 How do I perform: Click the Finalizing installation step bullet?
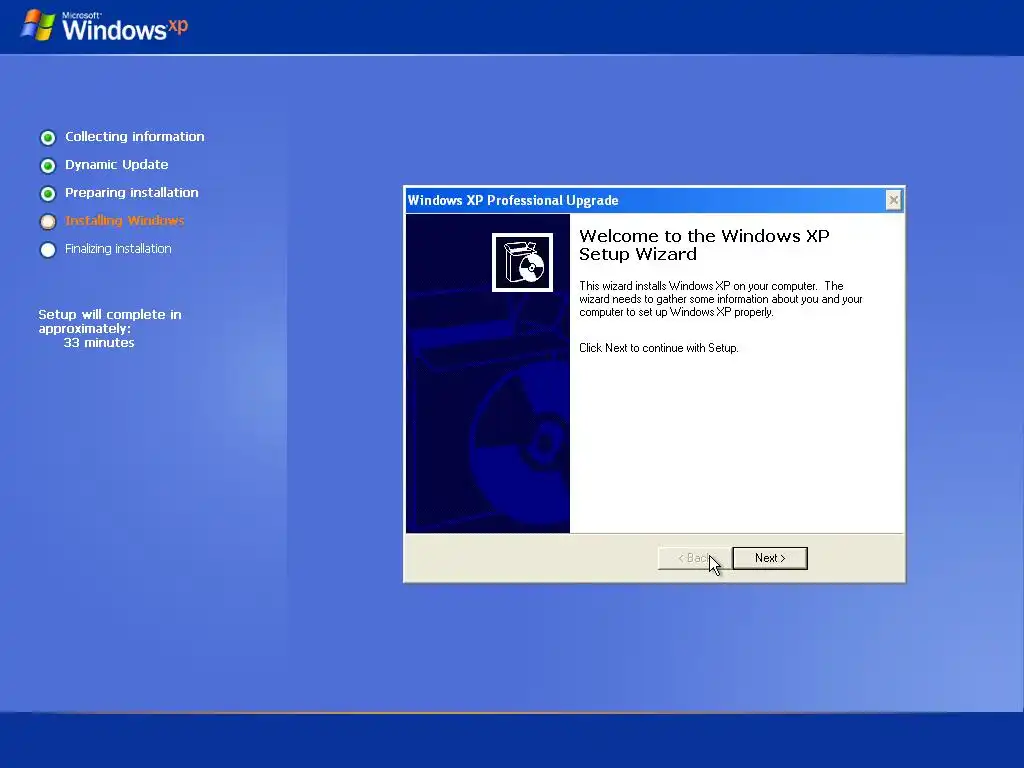click(x=48, y=249)
